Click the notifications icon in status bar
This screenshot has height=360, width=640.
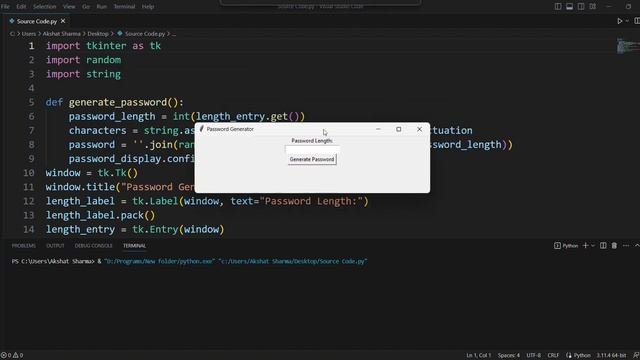[636, 356]
